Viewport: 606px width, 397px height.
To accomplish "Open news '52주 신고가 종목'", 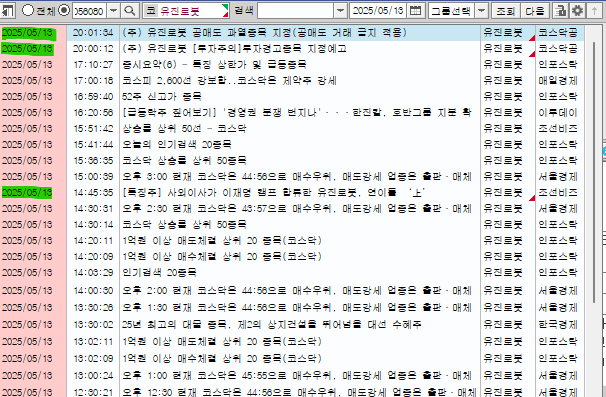I will pyautogui.click(x=162, y=97).
